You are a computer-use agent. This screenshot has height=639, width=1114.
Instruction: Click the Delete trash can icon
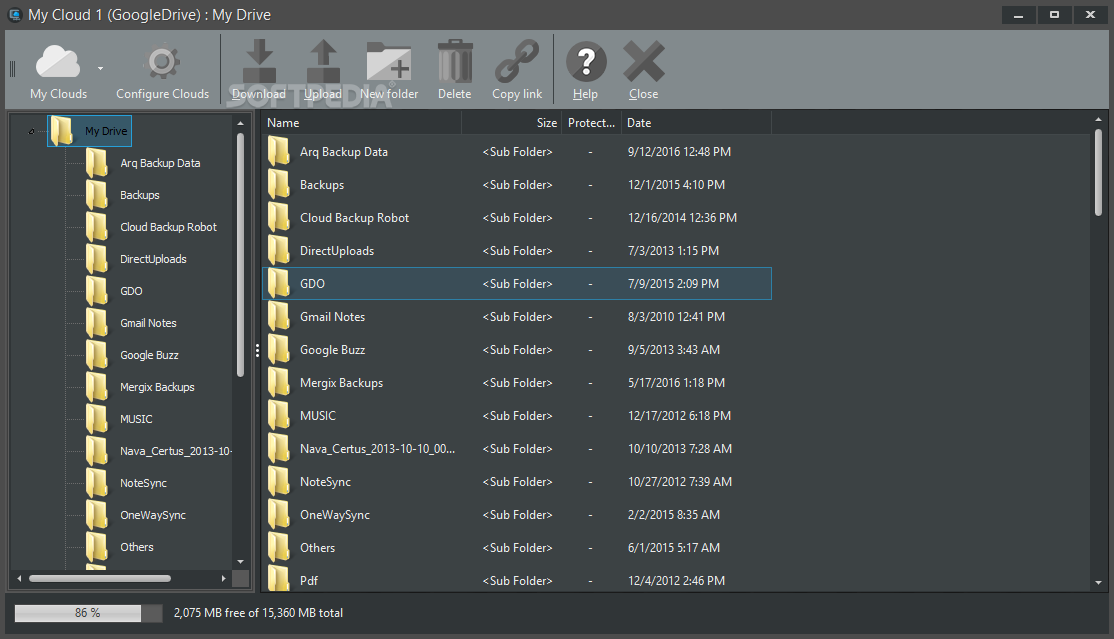[x=455, y=61]
